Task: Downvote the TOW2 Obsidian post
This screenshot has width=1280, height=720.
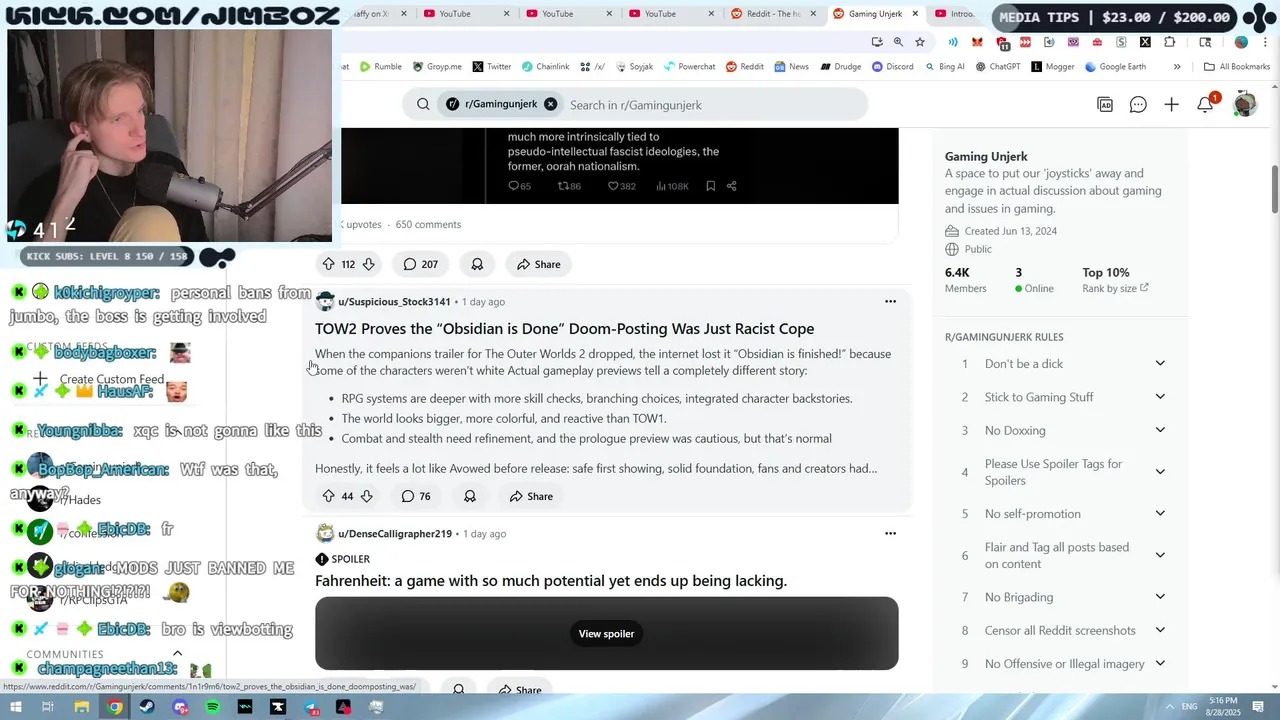Action: point(367,496)
